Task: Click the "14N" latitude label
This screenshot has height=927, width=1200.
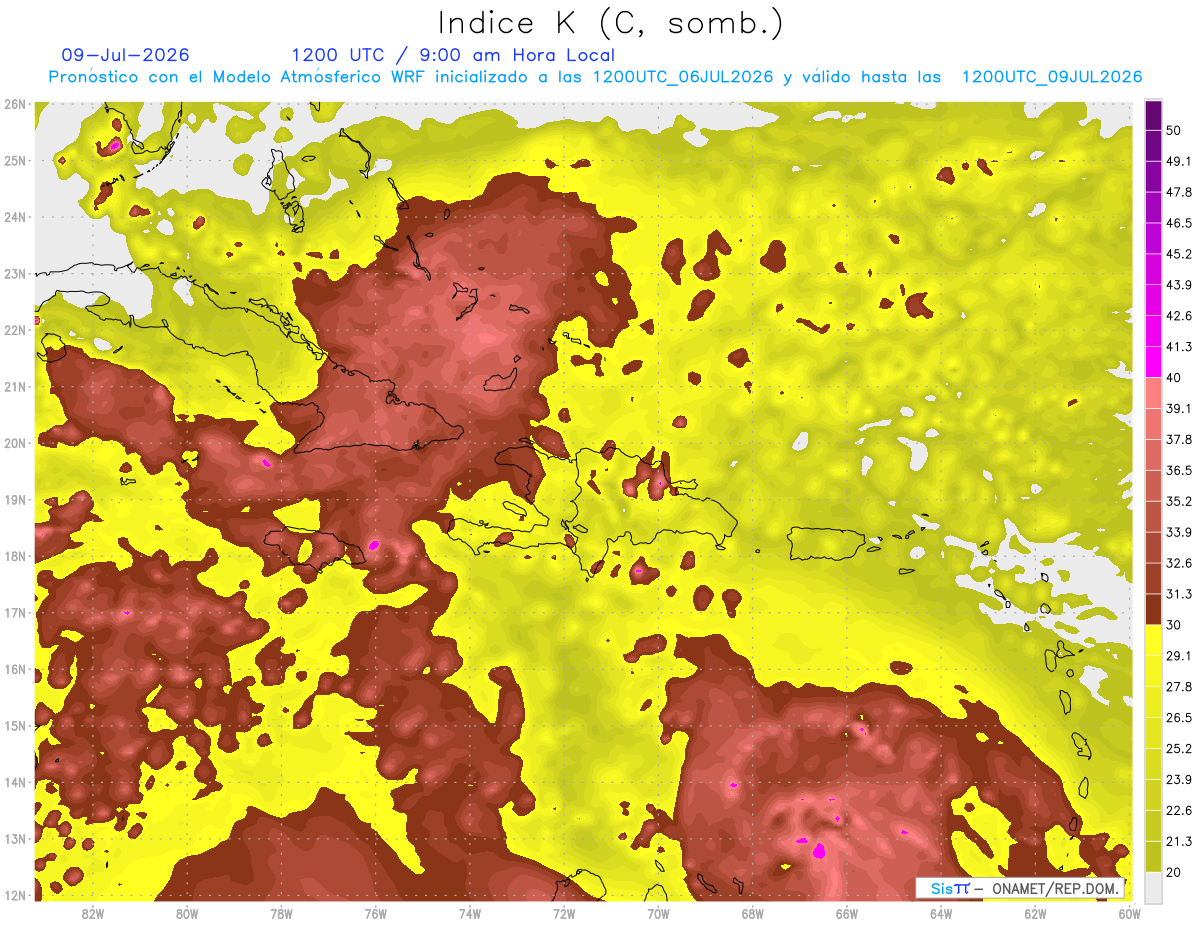Action: 15,782
